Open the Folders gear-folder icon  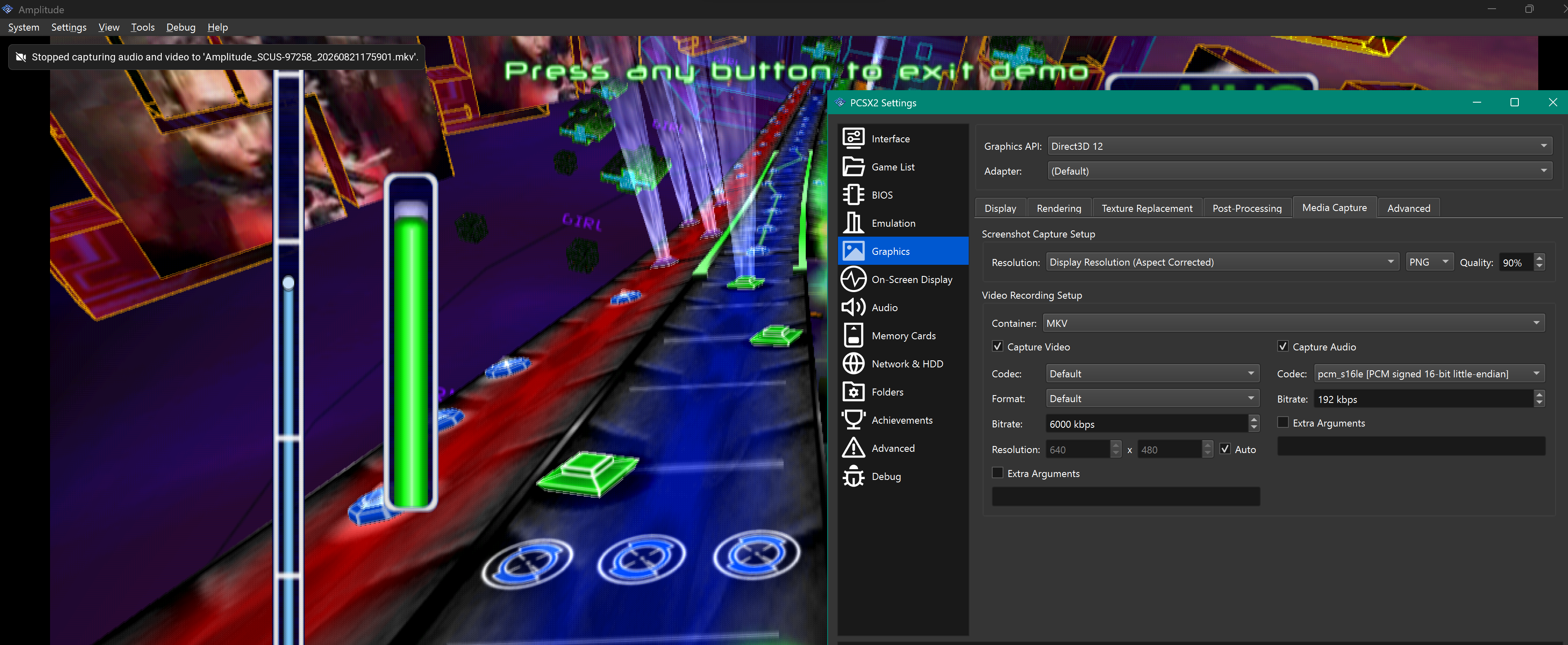853,392
